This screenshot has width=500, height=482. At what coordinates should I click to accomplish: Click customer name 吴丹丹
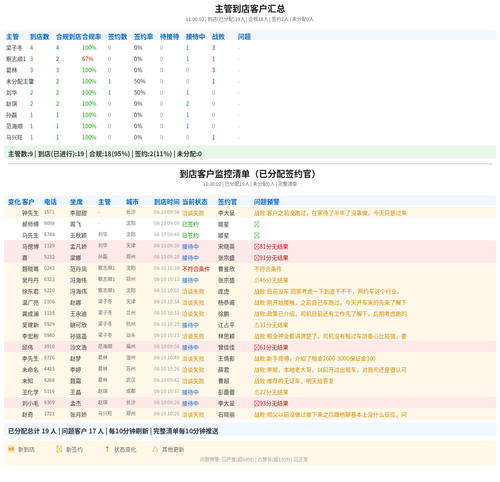click(x=30, y=280)
